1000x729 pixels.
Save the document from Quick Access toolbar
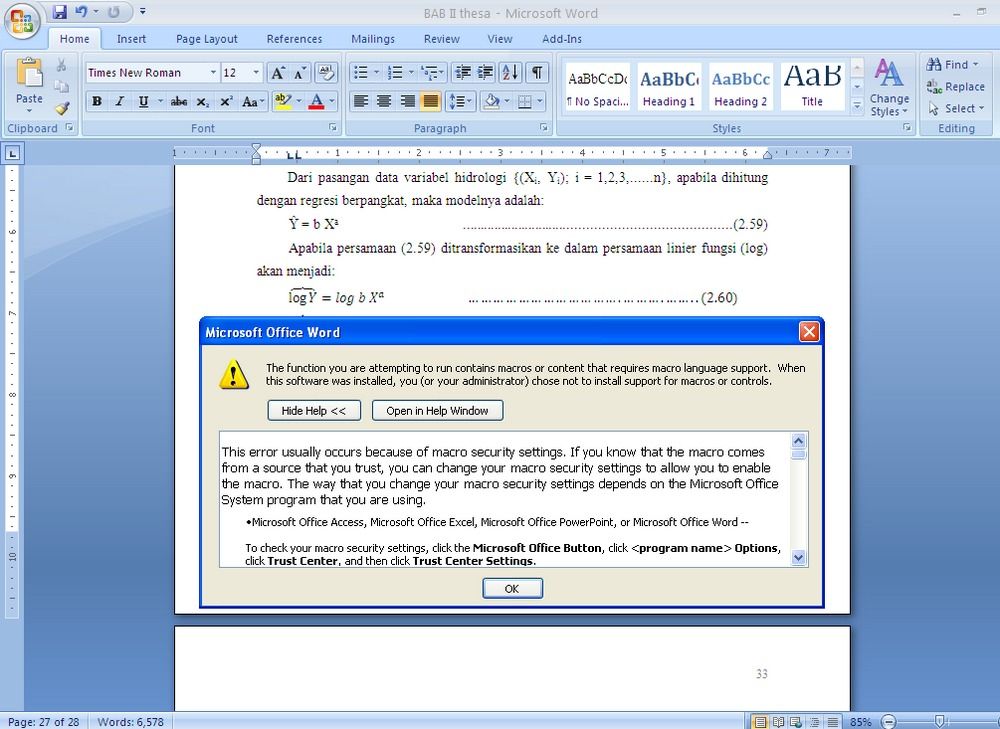coord(59,11)
